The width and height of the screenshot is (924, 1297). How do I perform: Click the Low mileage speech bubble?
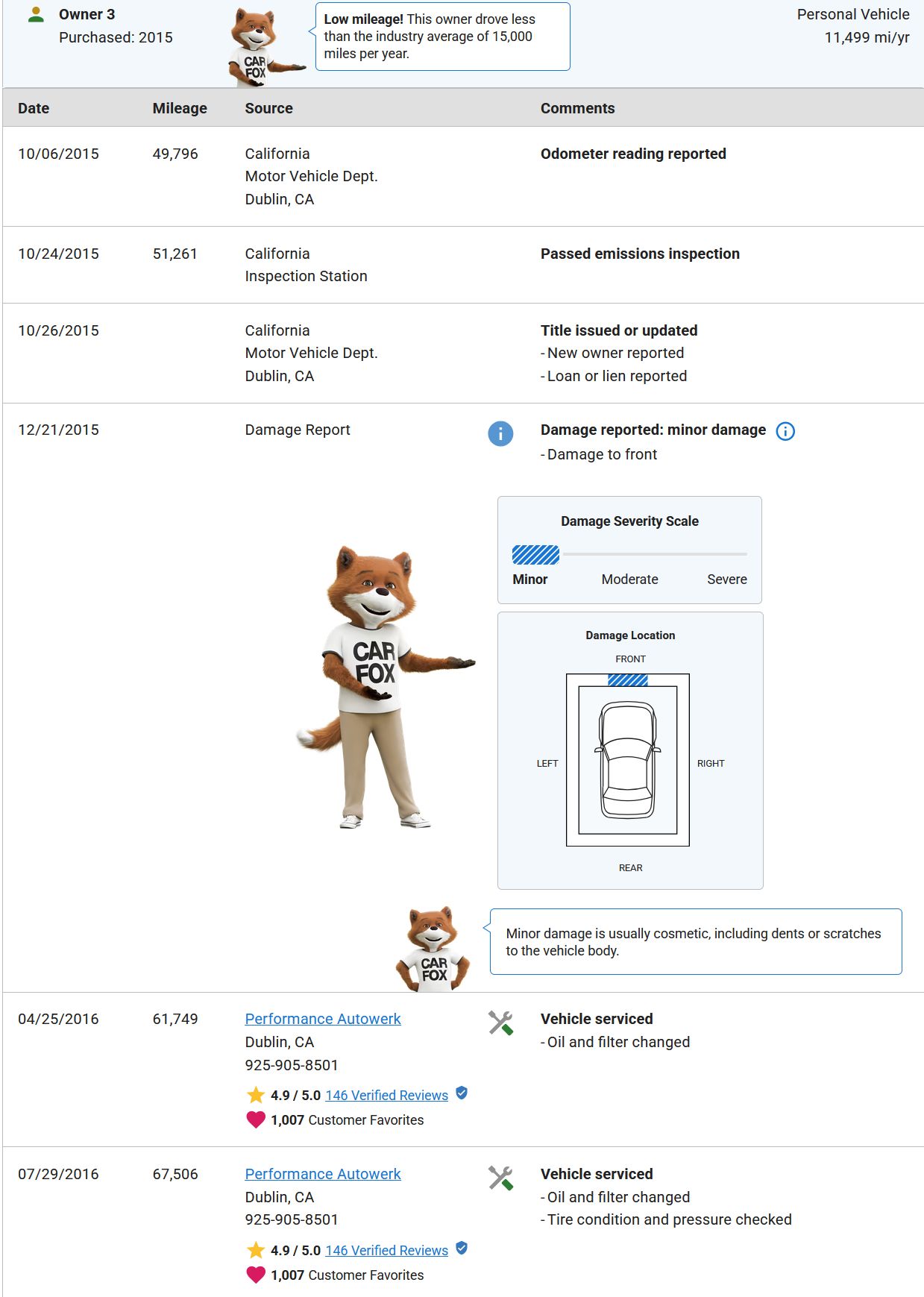point(442,37)
